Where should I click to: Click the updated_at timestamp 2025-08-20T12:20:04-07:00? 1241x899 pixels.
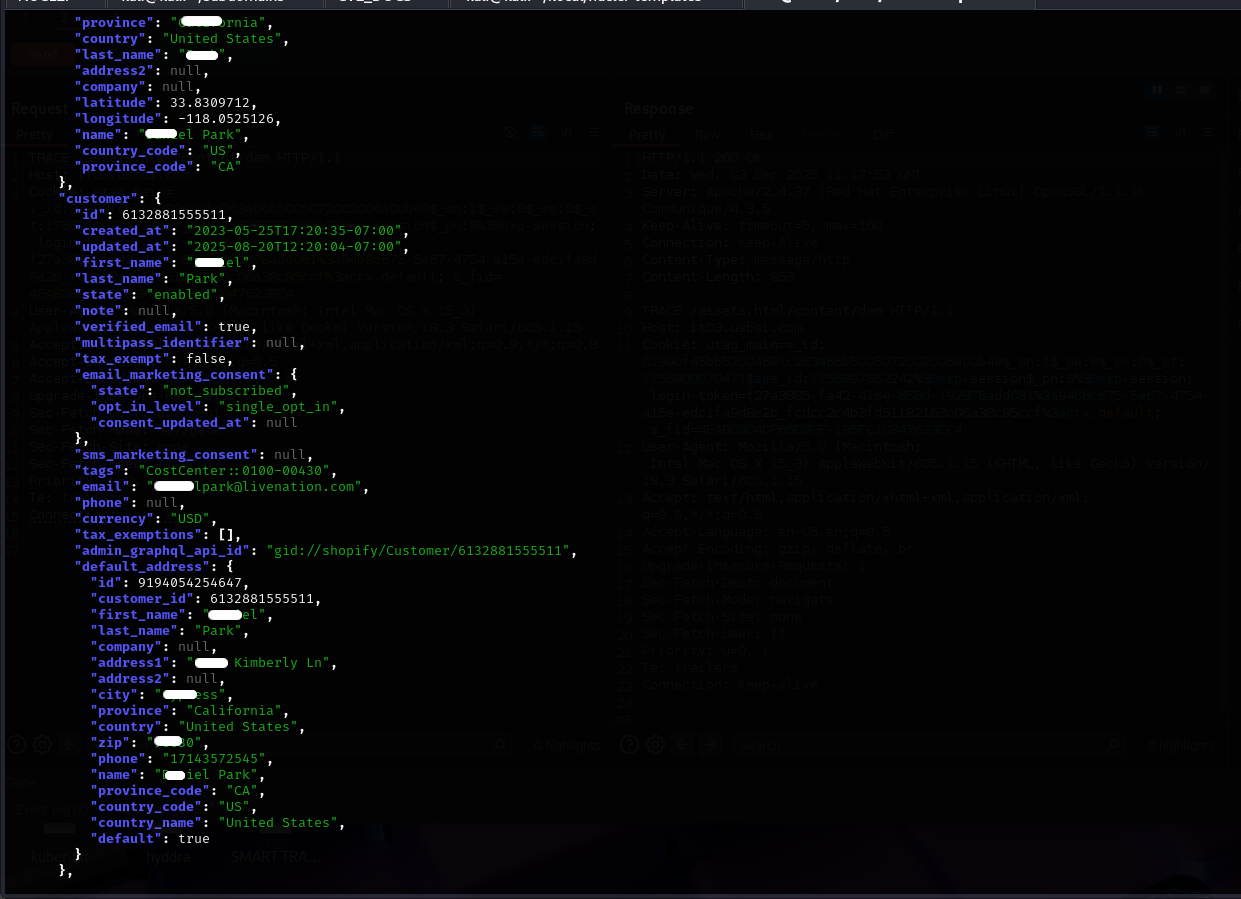coord(294,246)
